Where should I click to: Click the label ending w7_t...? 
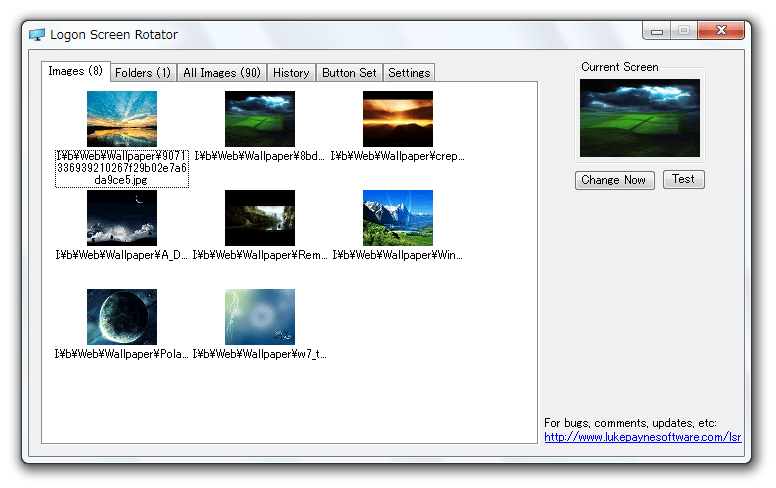tap(260, 354)
